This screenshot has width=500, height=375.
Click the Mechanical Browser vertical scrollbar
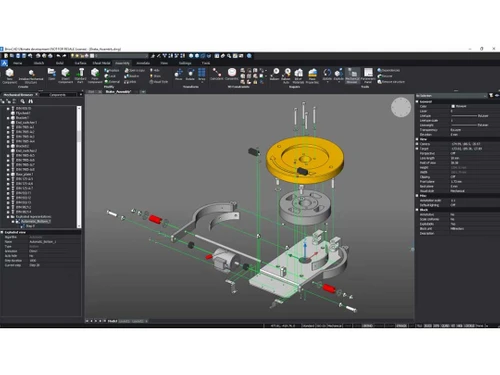[79, 167]
